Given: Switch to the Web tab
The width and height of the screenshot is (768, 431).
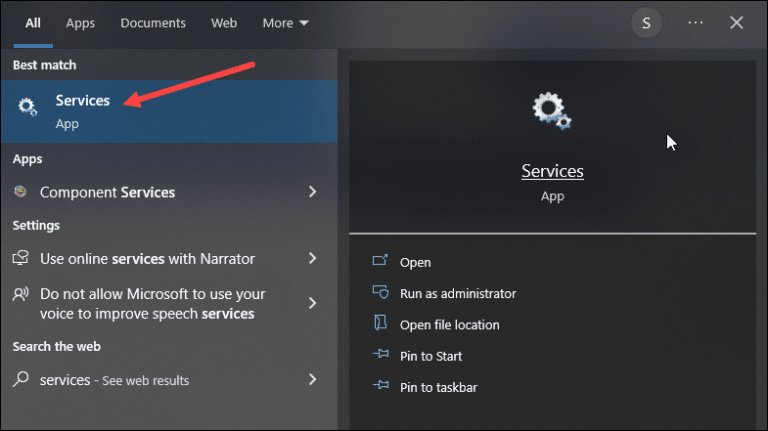Looking at the screenshot, I should point(224,23).
